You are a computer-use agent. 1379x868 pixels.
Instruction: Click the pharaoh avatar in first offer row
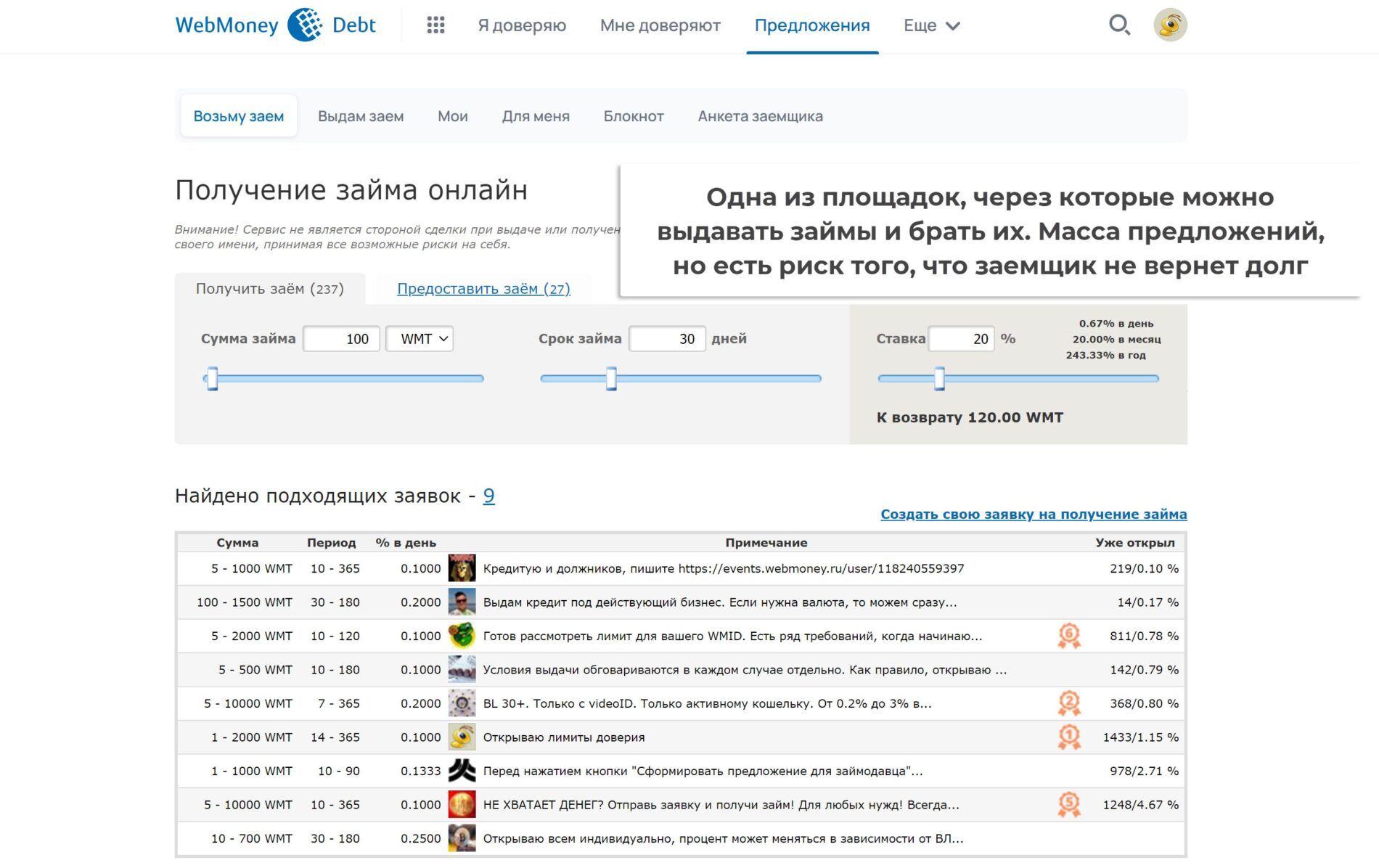point(462,568)
